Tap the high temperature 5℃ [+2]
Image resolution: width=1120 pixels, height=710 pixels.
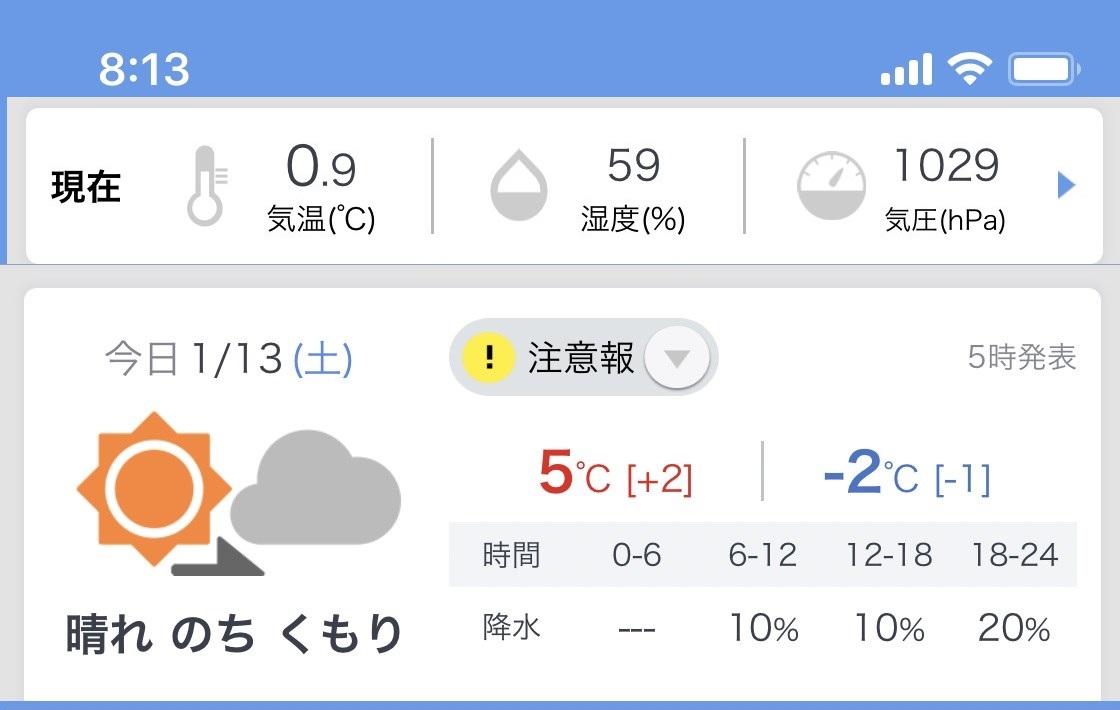coord(616,474)
